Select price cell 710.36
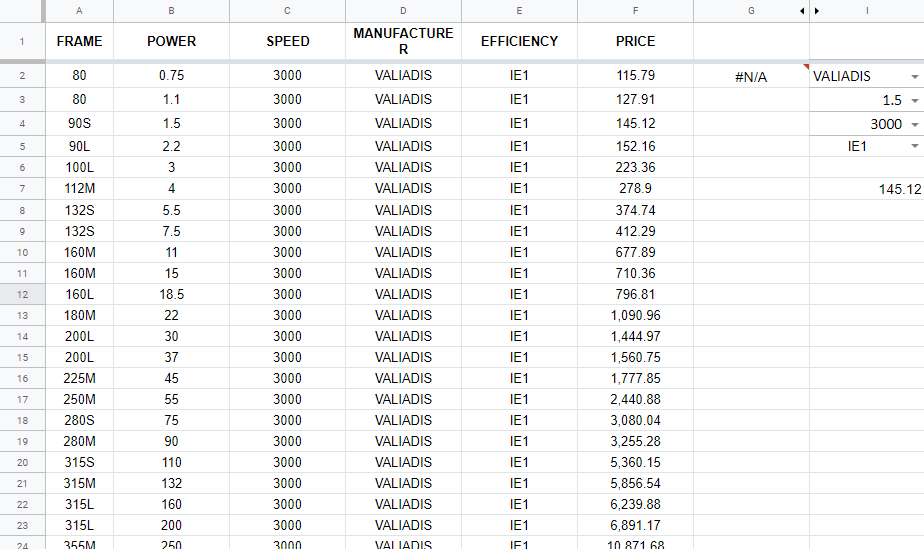This screenshot has height=549, width=924. click(x=635, y=273)
